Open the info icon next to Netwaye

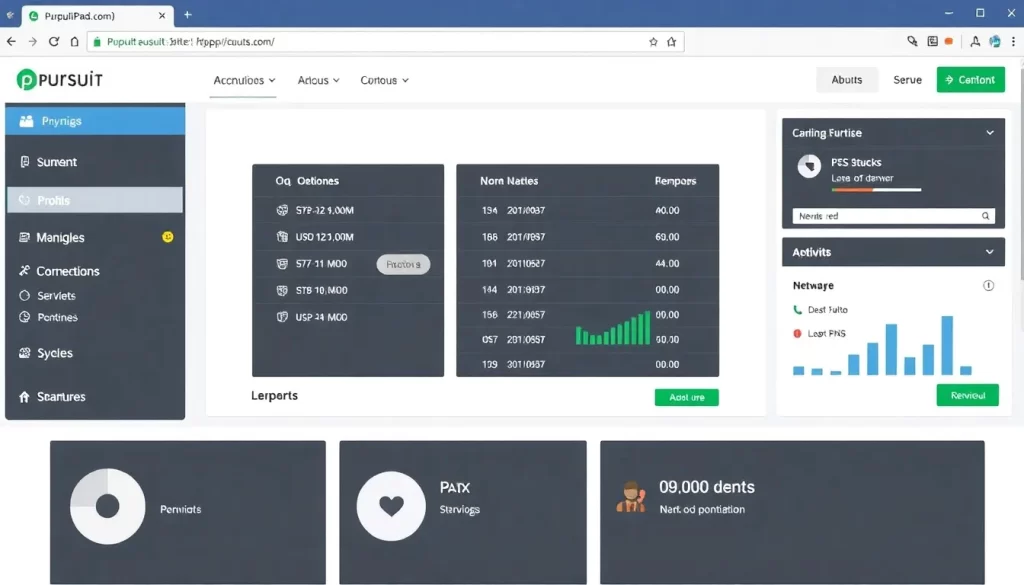click(x=988, y=285)
